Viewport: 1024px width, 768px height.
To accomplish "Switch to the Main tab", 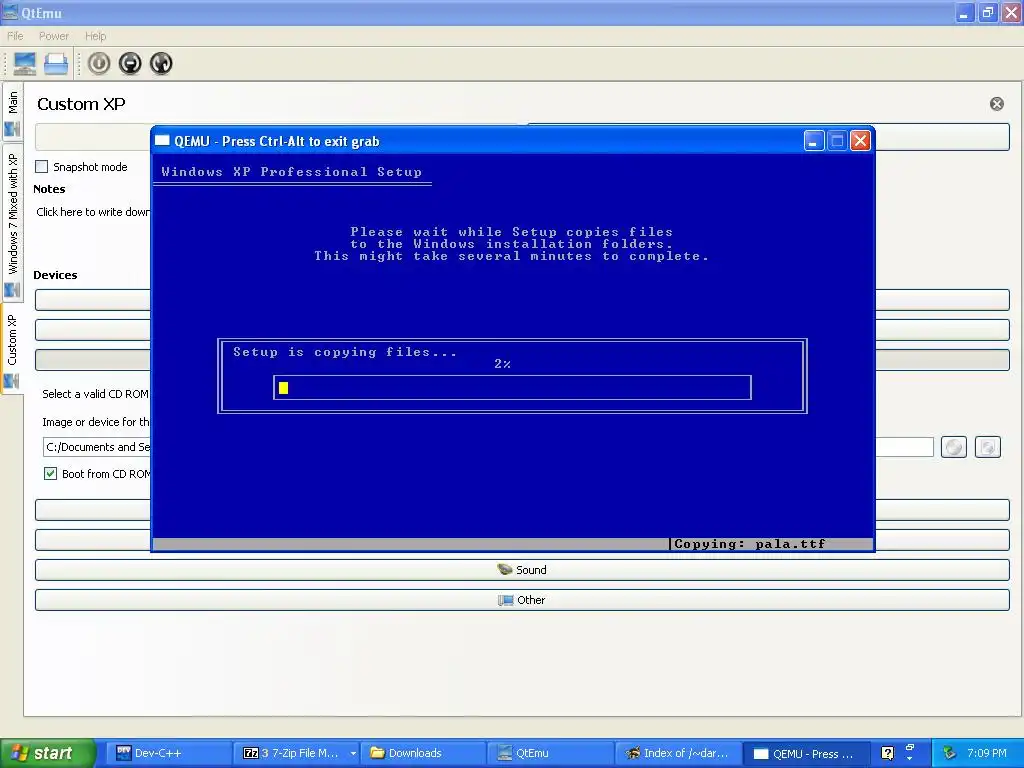I will [12, 110].
